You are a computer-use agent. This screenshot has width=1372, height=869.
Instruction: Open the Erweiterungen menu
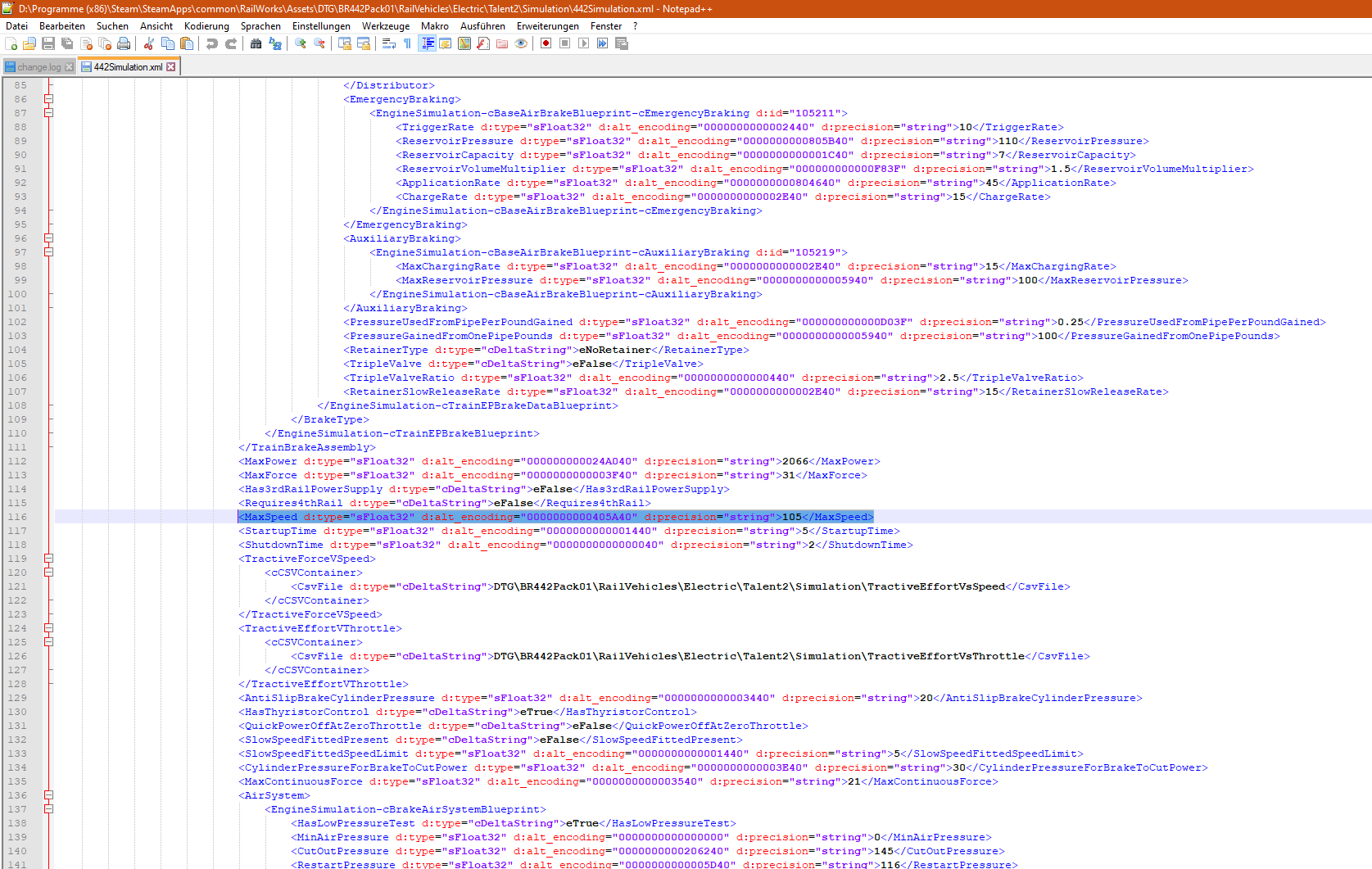(547, 26)
